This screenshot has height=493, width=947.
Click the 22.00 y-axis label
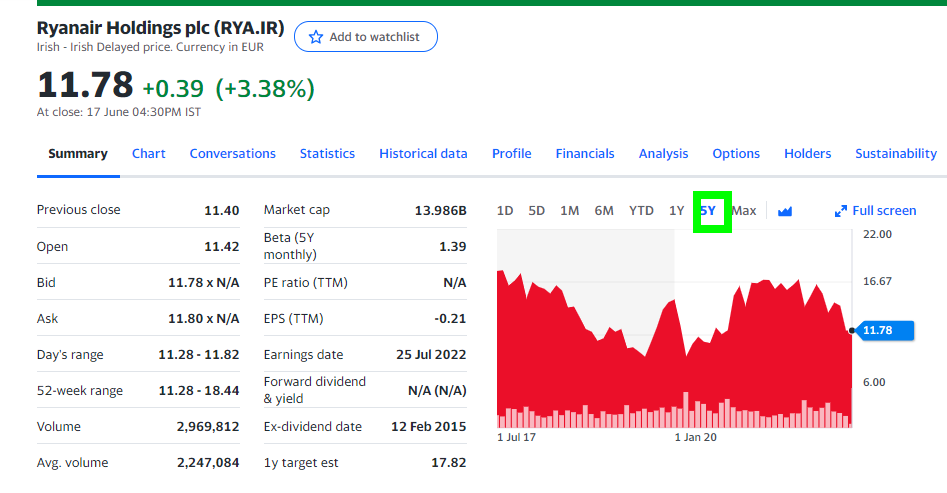tap(877, 234)
